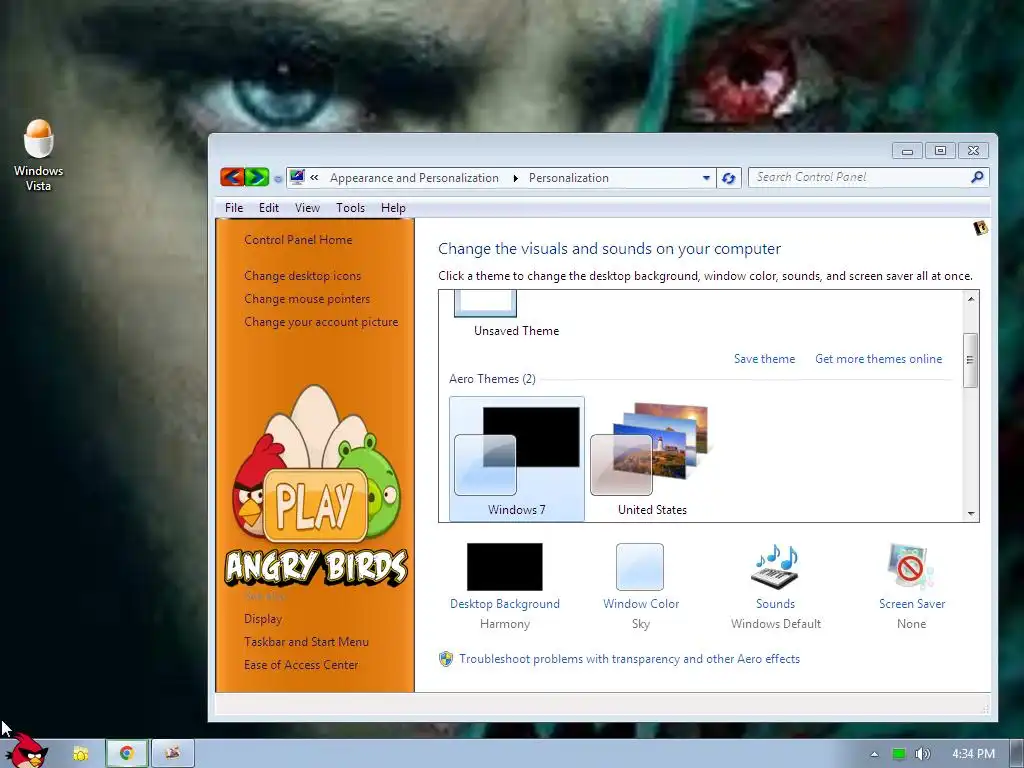Select the Unsaved Theme thumbnail
The image size is (1024, 768).
point(485,304)
